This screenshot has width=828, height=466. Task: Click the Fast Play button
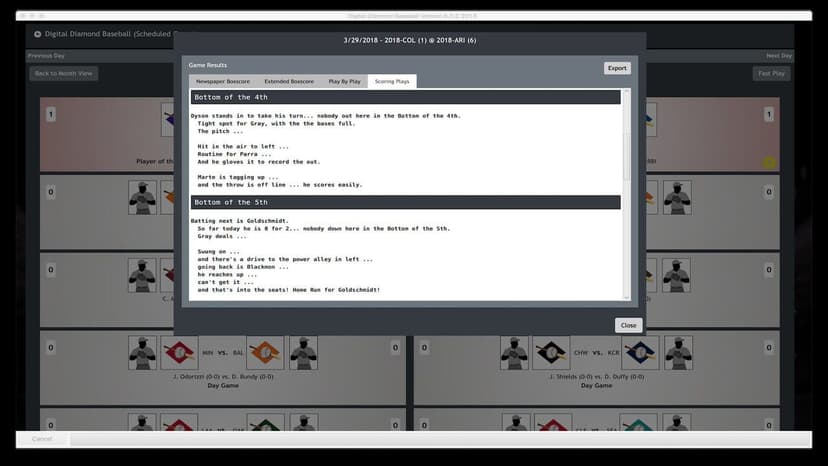(771, 73)
